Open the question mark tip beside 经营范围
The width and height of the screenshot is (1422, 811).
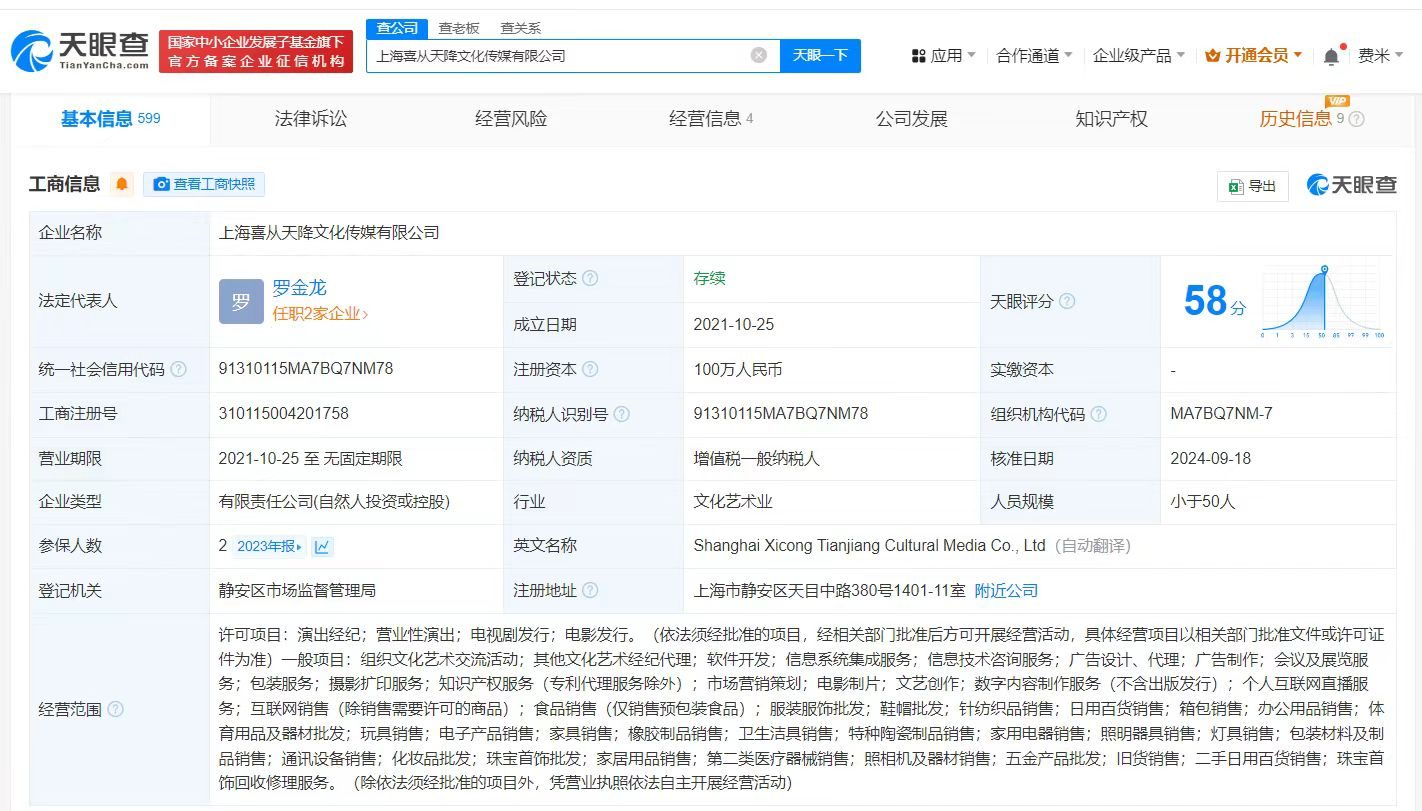pyautogui.click(x=115, y=710)
